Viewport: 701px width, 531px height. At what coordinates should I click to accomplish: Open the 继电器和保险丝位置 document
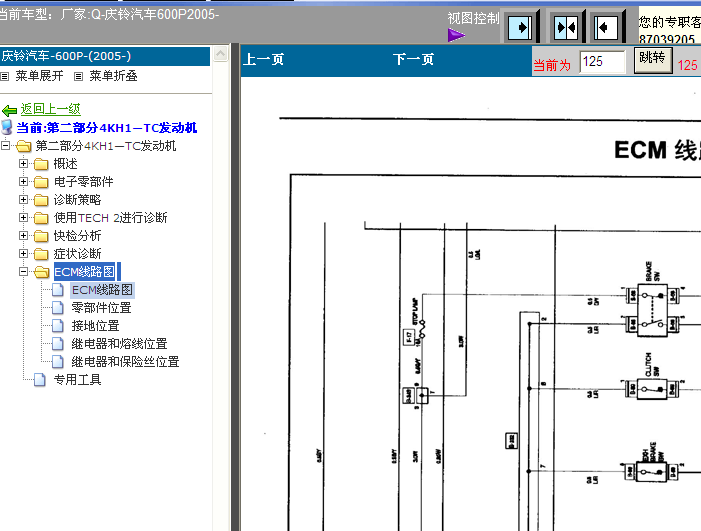click(125, 361)
